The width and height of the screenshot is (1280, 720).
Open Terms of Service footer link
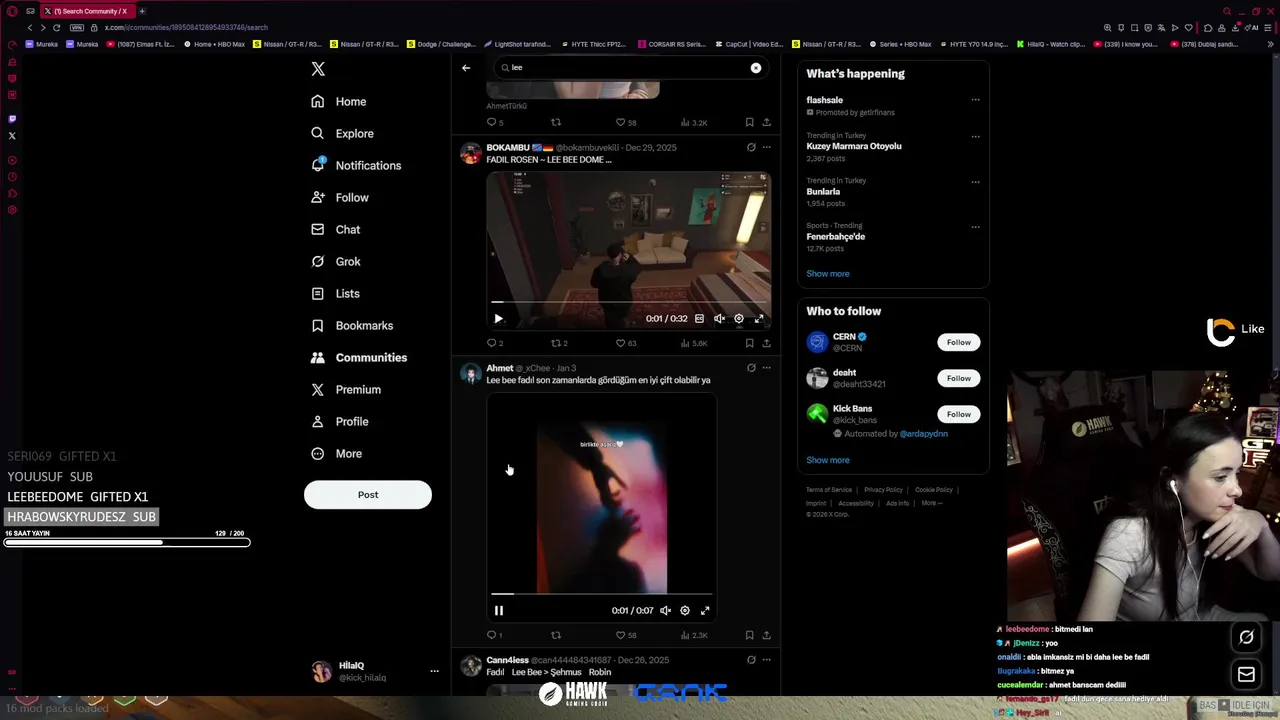829,490
